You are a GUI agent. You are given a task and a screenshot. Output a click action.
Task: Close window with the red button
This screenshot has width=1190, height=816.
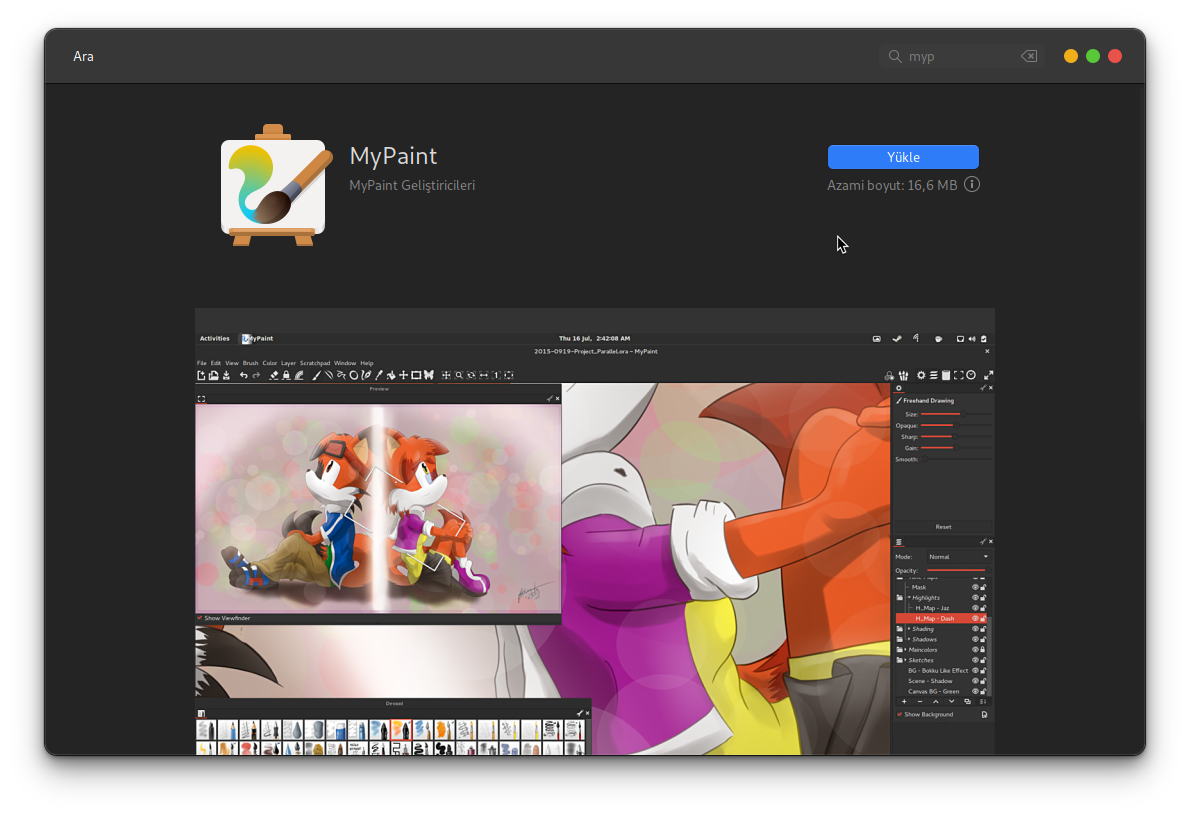pos(1115,56)
